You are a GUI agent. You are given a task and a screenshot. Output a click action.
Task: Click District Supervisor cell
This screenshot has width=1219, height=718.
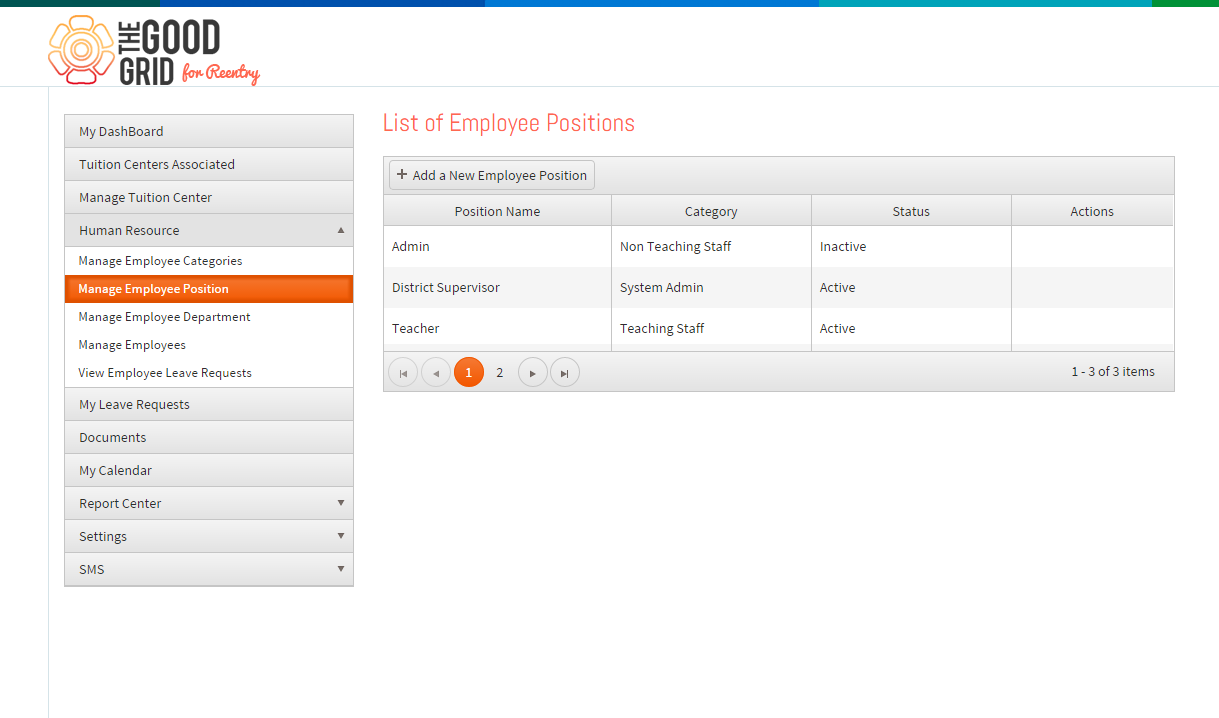tap(497, 287)
